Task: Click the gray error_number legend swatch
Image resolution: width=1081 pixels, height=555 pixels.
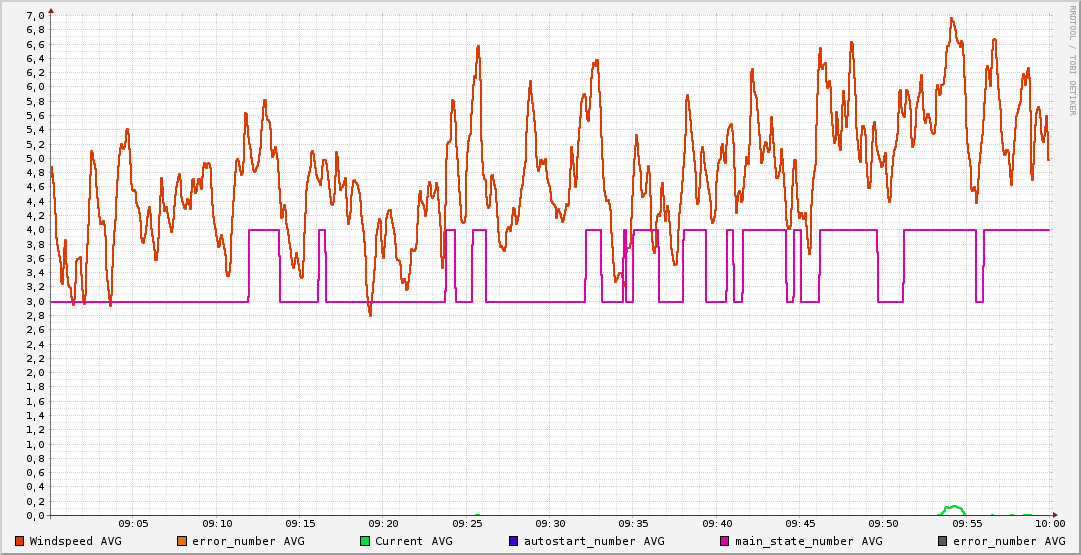Action: tap(943, 541)
